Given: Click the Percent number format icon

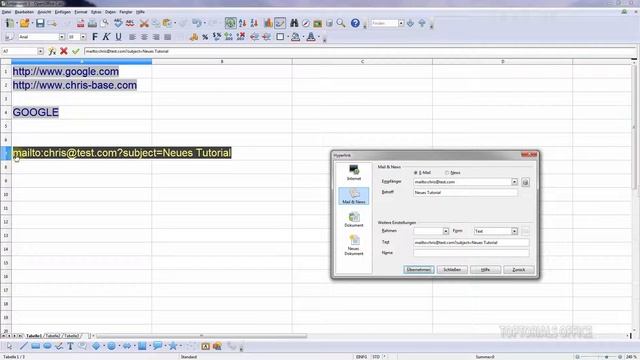Looking at the screenshot, I should pos(205,37).
